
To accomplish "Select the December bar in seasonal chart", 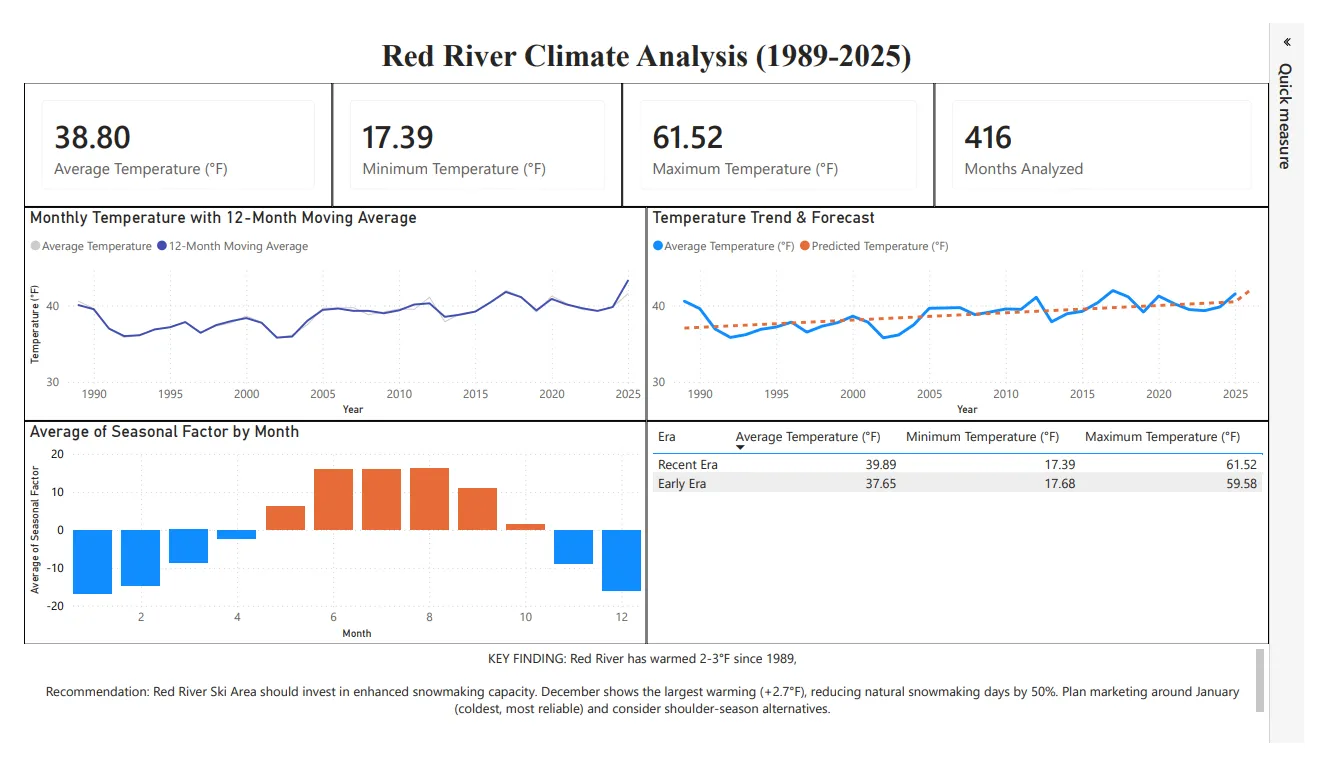I will pos(621,558).
